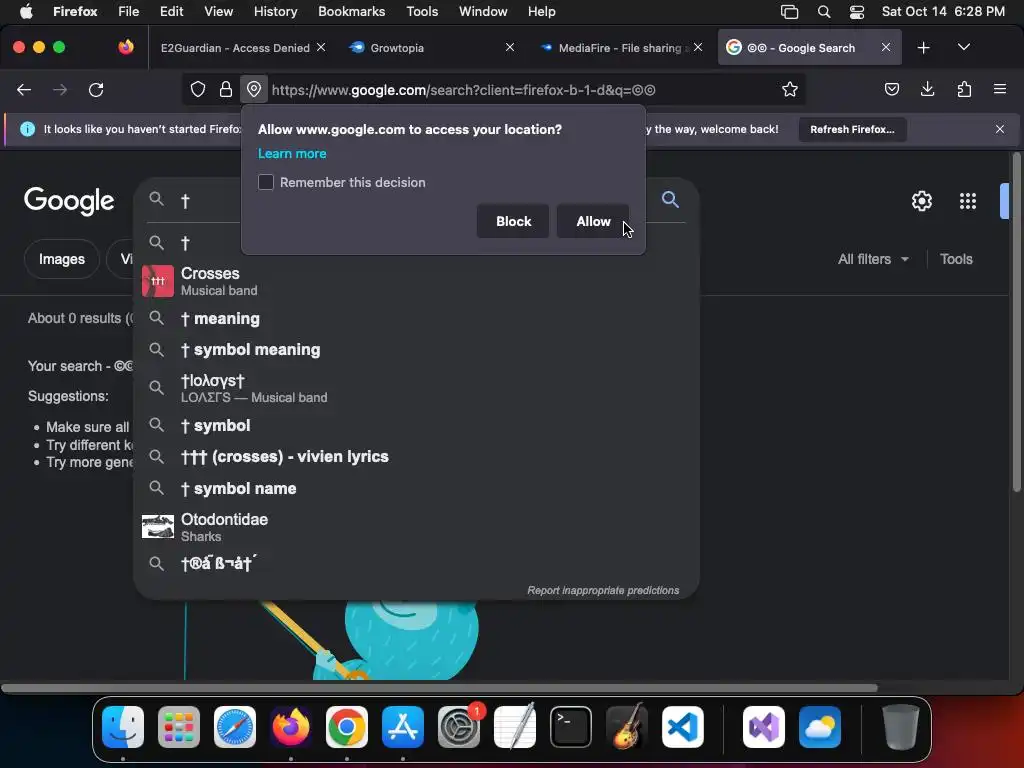1024x768 pixels.
Task: Open Terminal from the Dock
Action: [x=571, y=727]
